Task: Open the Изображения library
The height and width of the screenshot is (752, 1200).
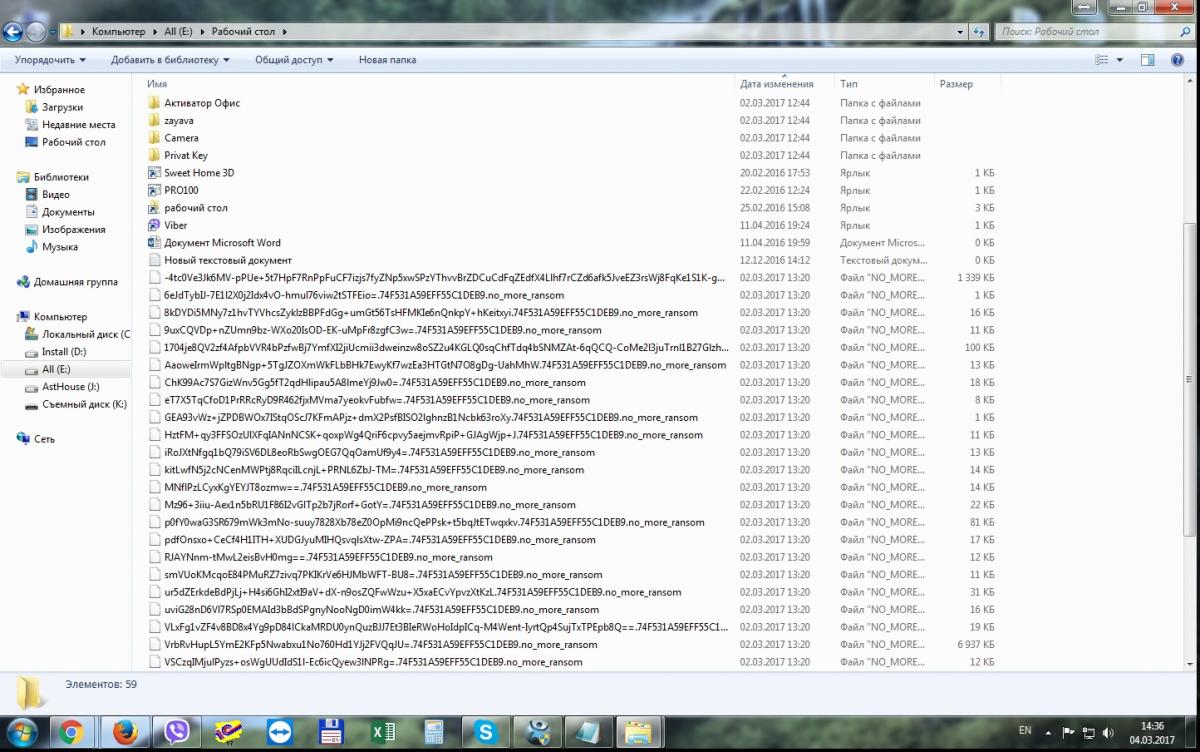Action: 73,229
